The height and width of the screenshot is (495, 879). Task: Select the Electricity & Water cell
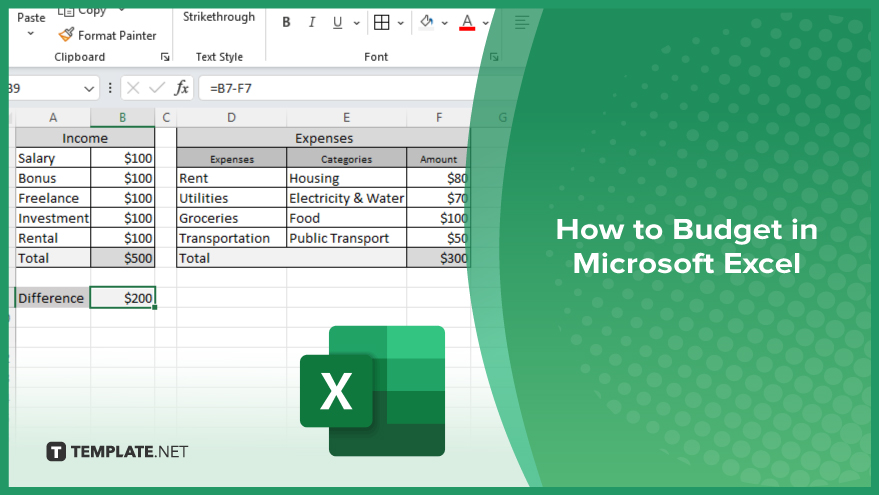click(346, 198)
